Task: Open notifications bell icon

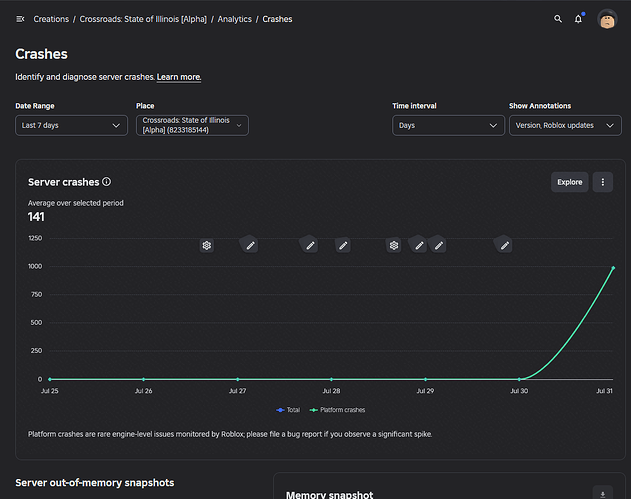Action: tap(578, 19)
